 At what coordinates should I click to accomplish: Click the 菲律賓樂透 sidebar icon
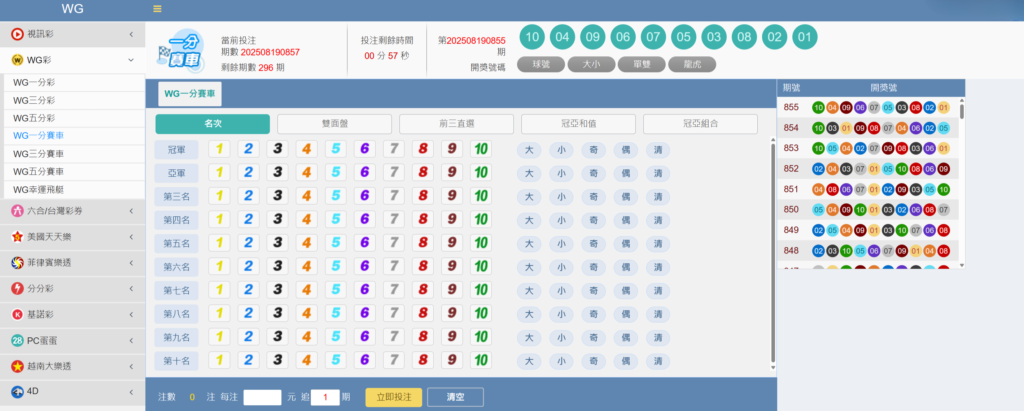[x=17, y=263]
